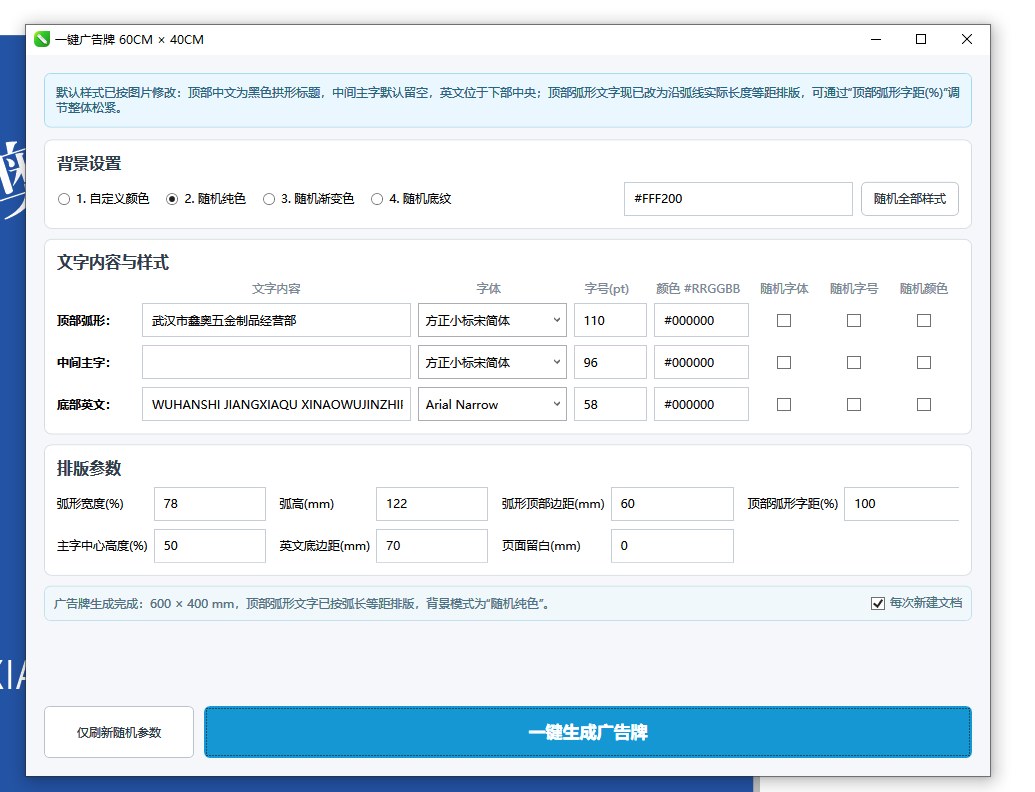Toggle 随机字号 checkbox for 中间主字 row

point(853,362)
